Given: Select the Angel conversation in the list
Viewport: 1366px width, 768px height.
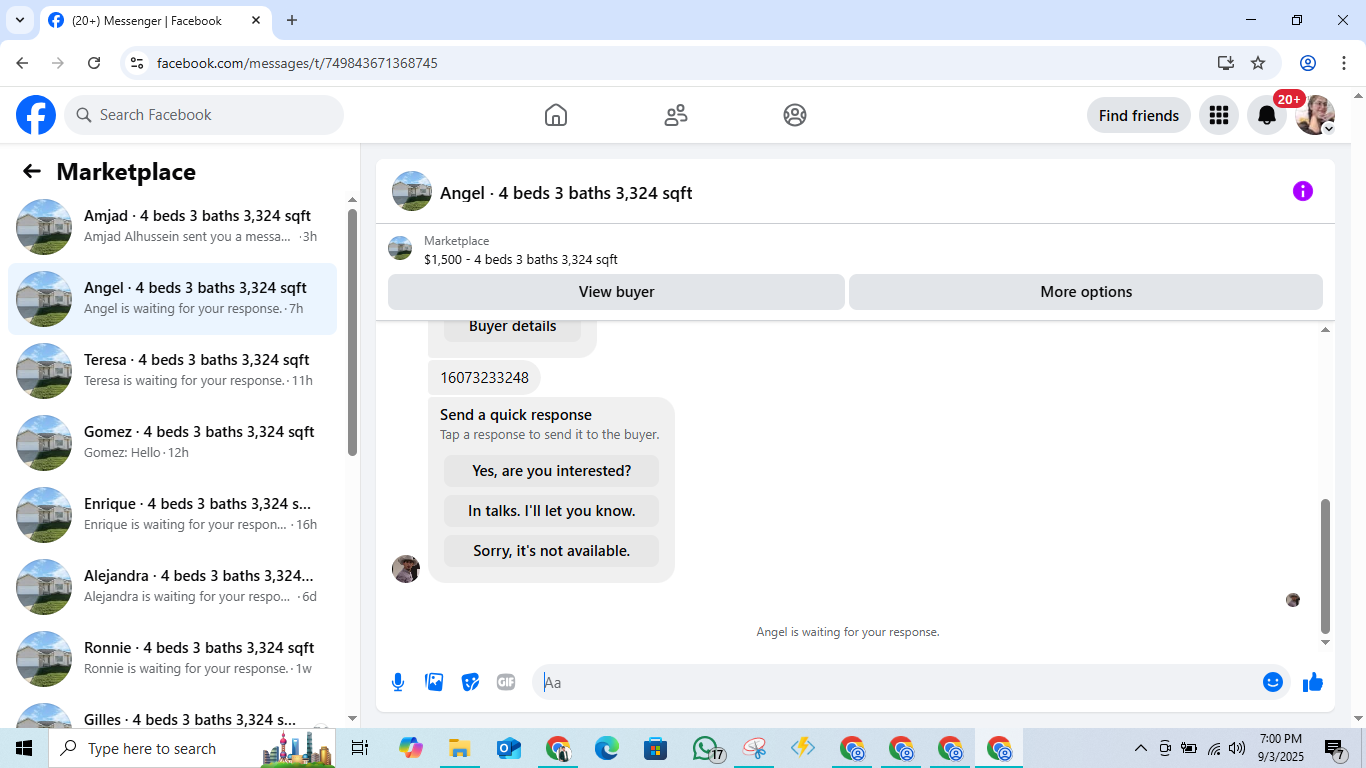Looking at the screenshot, I should pyautogui.click(x=172, y=299).
